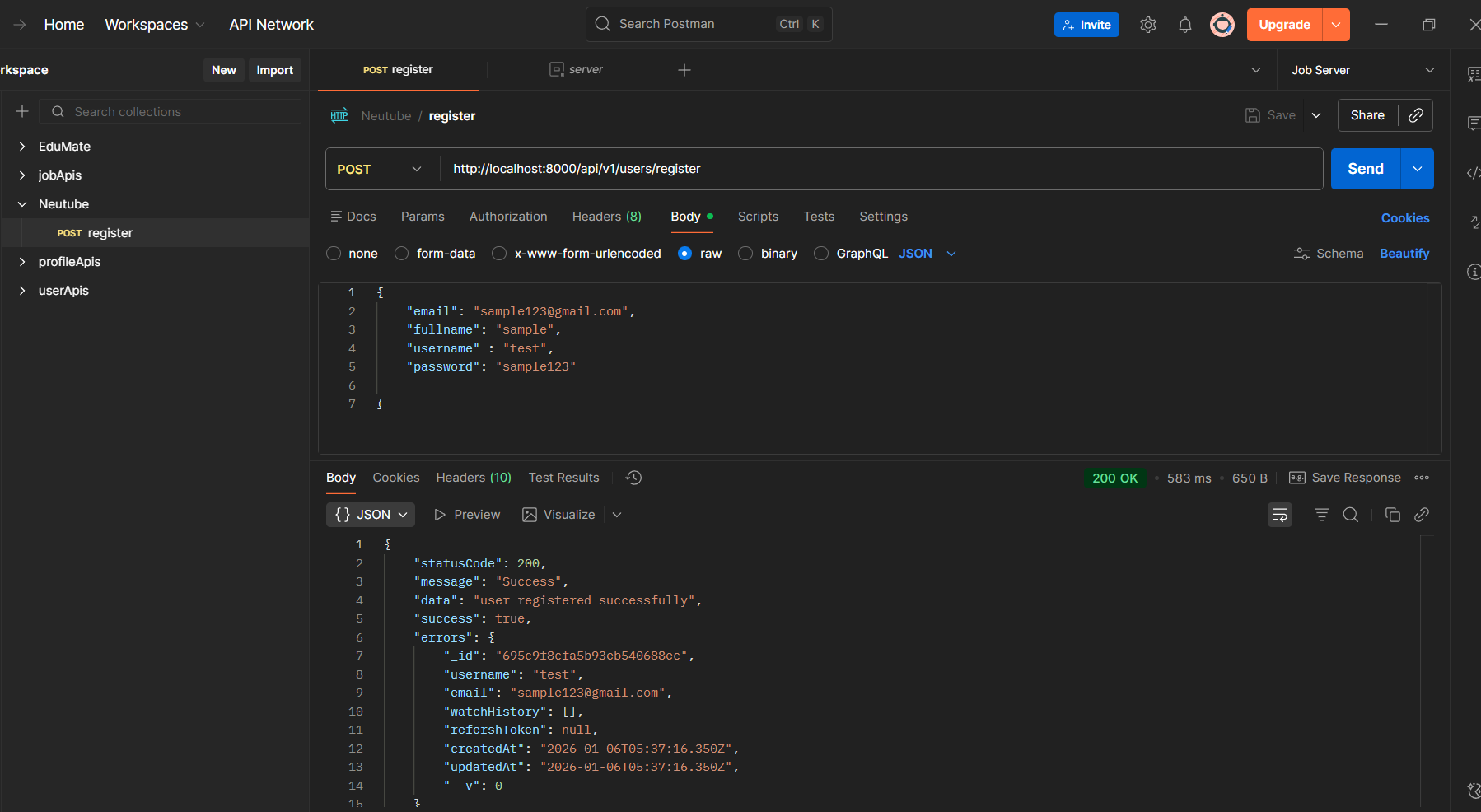The image size is (1481, 812).
Task: Open response history clock icon
Action: pyautogui.click(x=633, y=478)
